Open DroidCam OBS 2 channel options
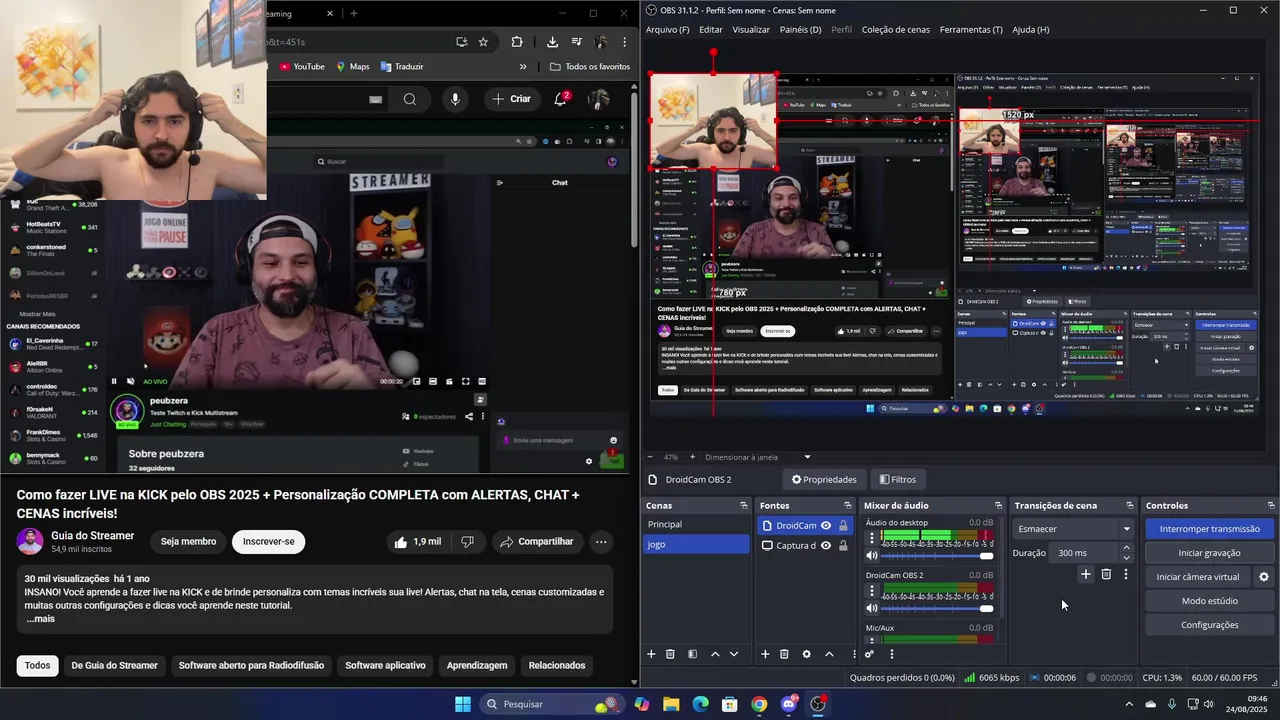Viewport: 1280px width, 720px height. click(x=872, y=590)
